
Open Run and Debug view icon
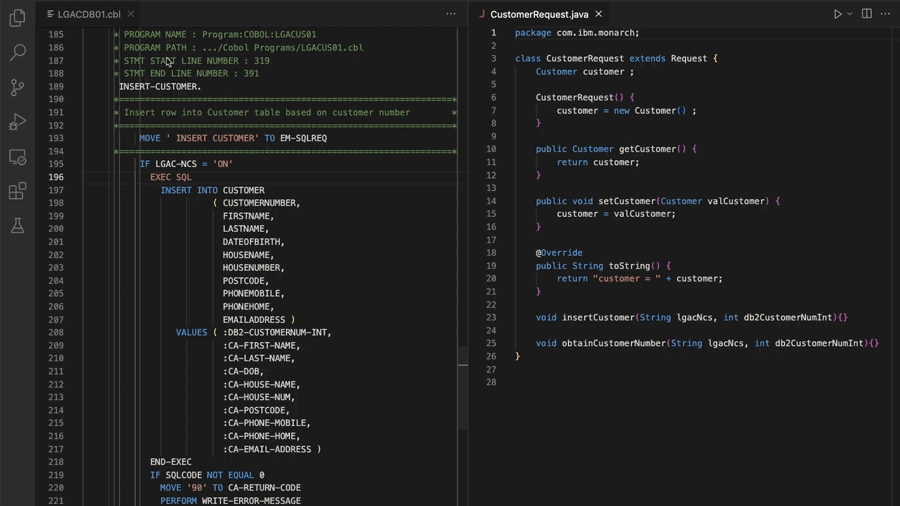[17, 122]
